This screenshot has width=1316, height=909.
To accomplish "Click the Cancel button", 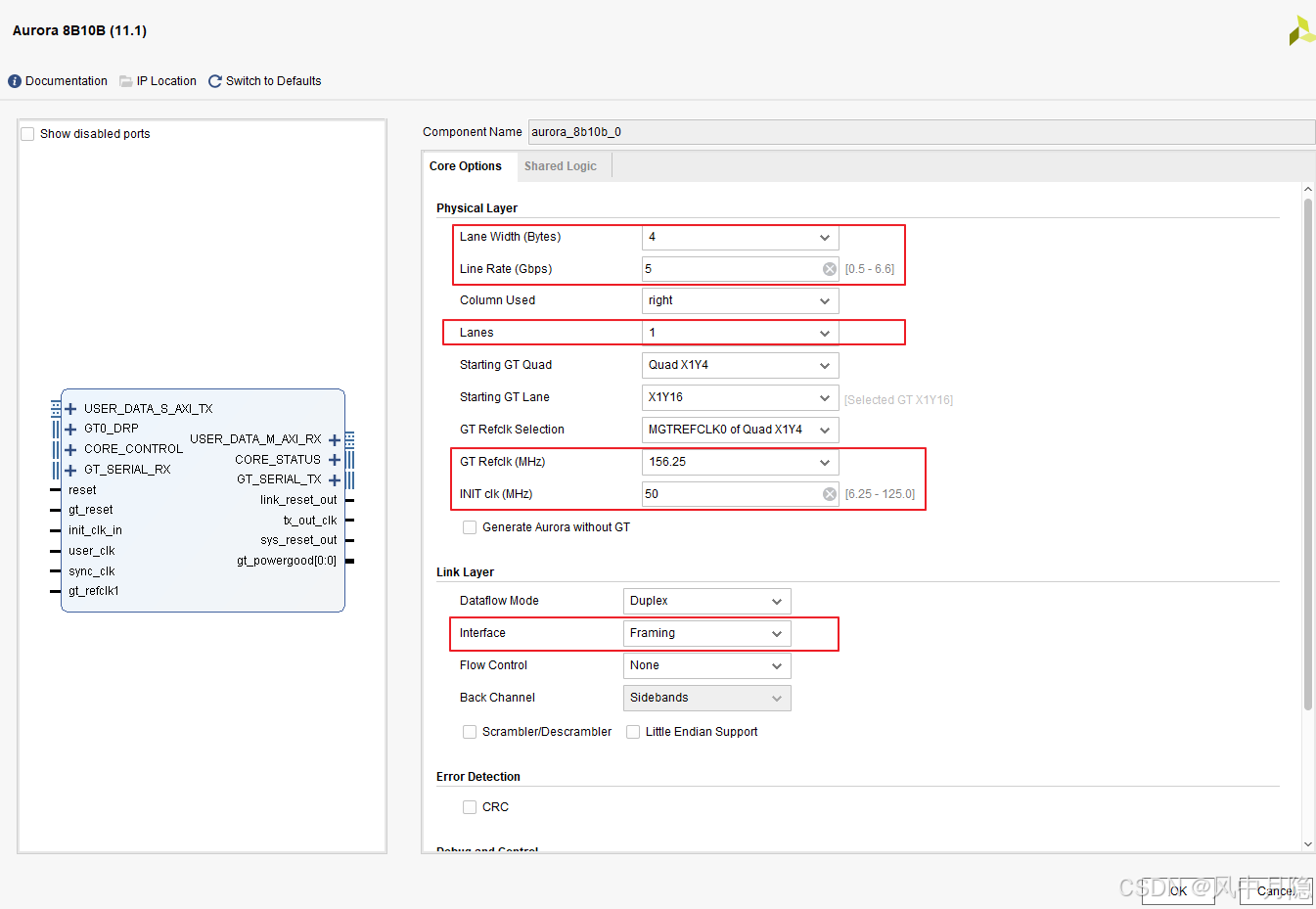I will point(1276,891).
